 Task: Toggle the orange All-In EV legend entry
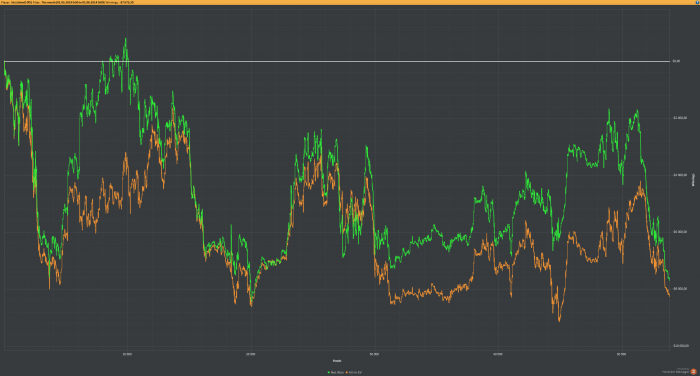pos(354,372)
